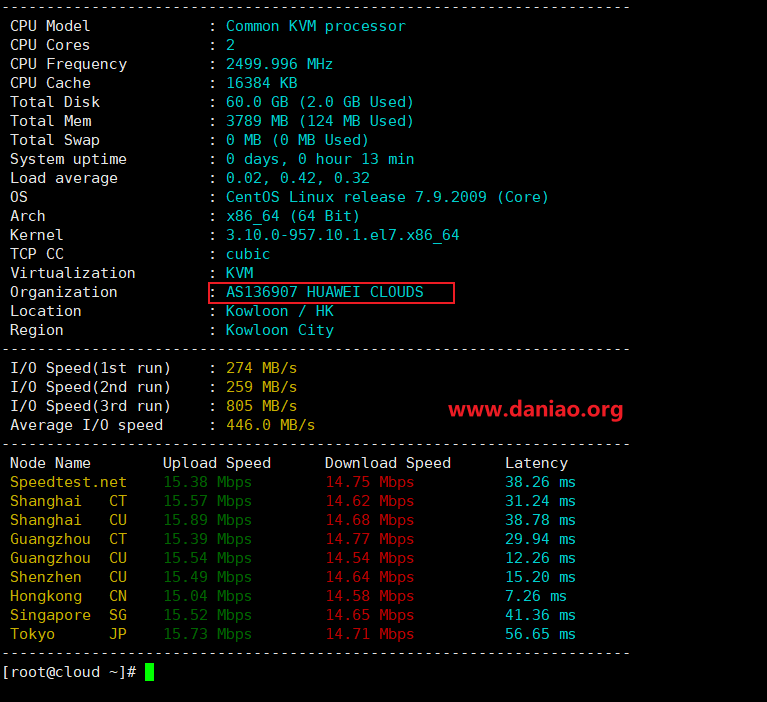767x702 pixels.
Task: Click Guangzhou CU latency 12.26 ms
Action: tap(541, 558)
